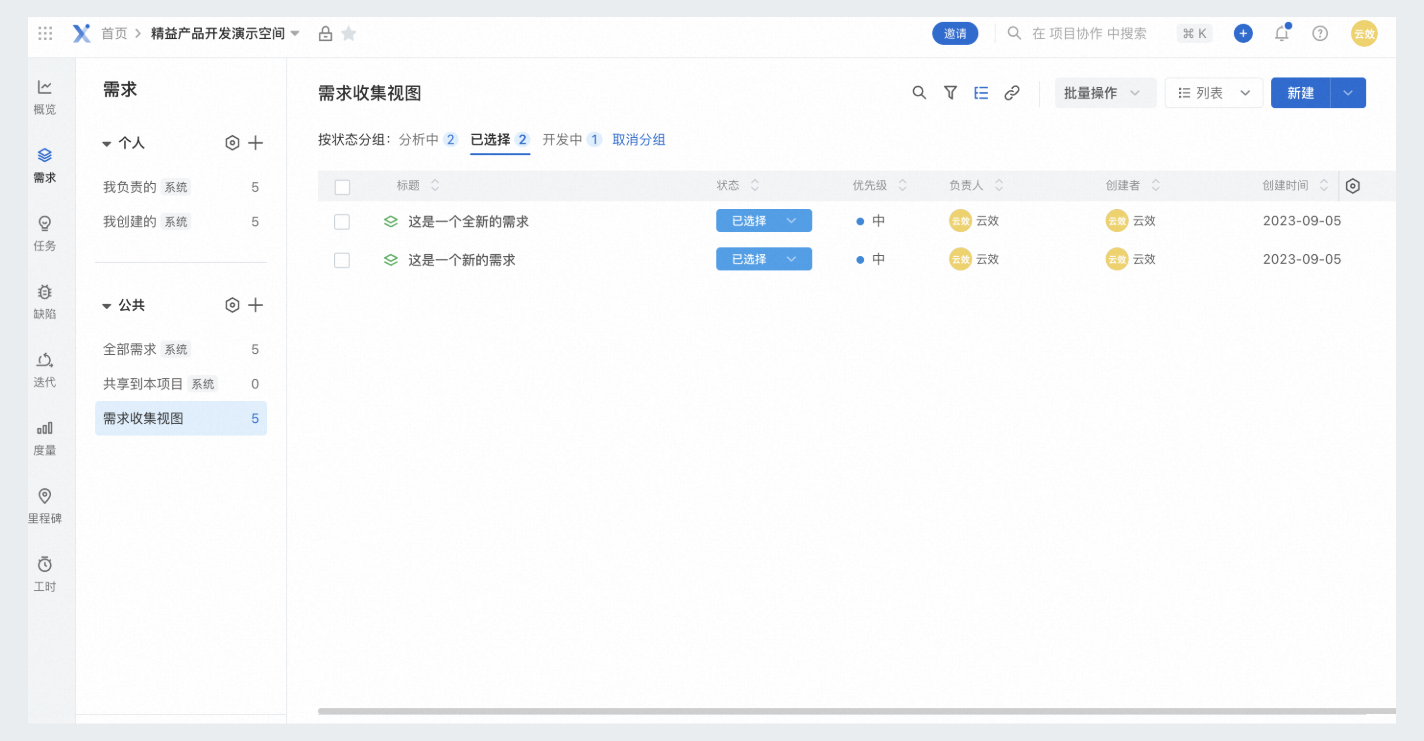Add a view with plus beside 公共
The image size is (1424, 741).
point(256,305)
